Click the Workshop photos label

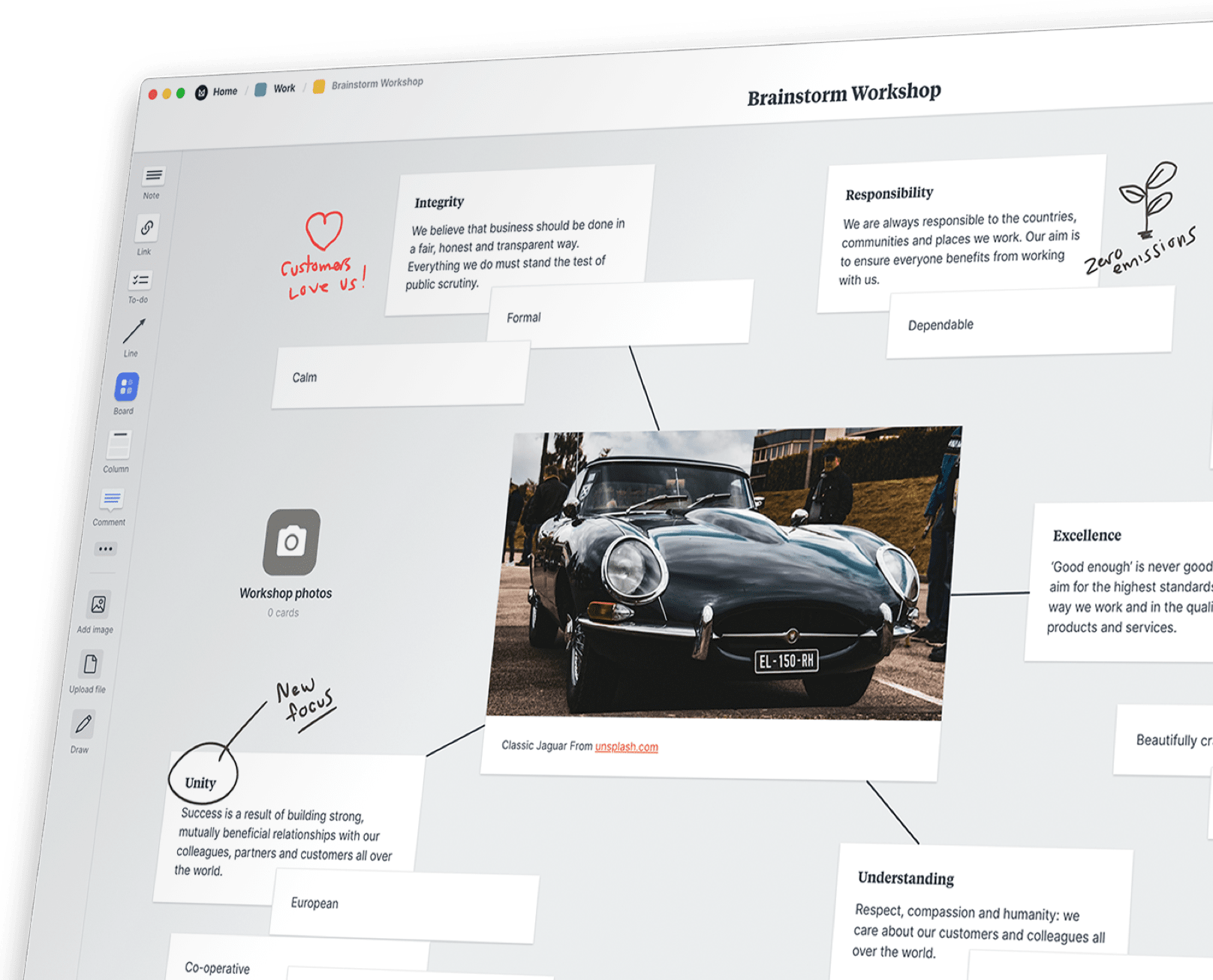pyautogui.click(x=286, y=594)
